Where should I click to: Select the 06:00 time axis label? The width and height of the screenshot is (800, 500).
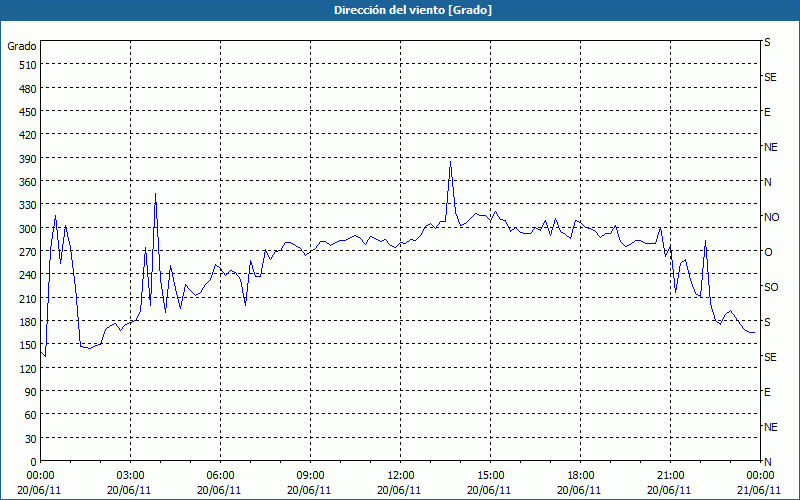[x=220, y=476]
